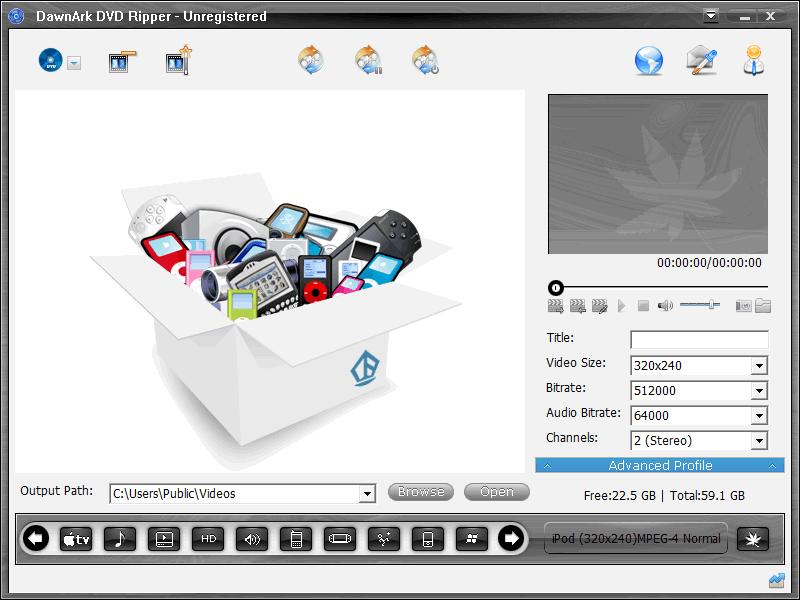Select the music note audio profile category
This screenshot has width=800, height=600.
click(120, 539)
